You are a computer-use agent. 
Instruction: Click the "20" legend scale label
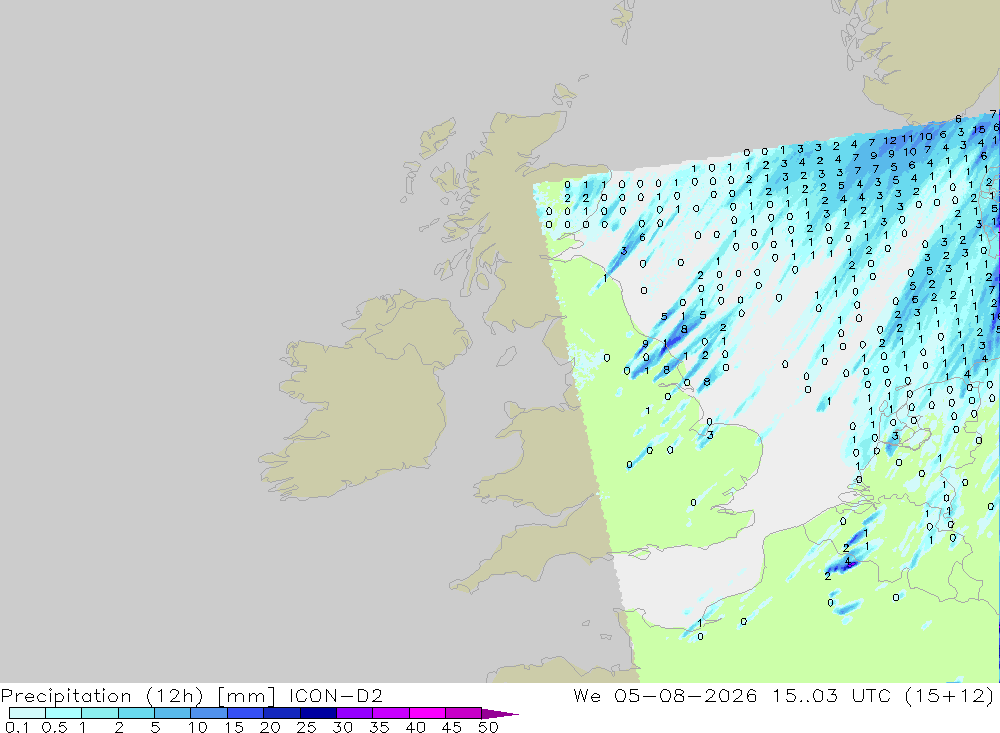[270, 727]
